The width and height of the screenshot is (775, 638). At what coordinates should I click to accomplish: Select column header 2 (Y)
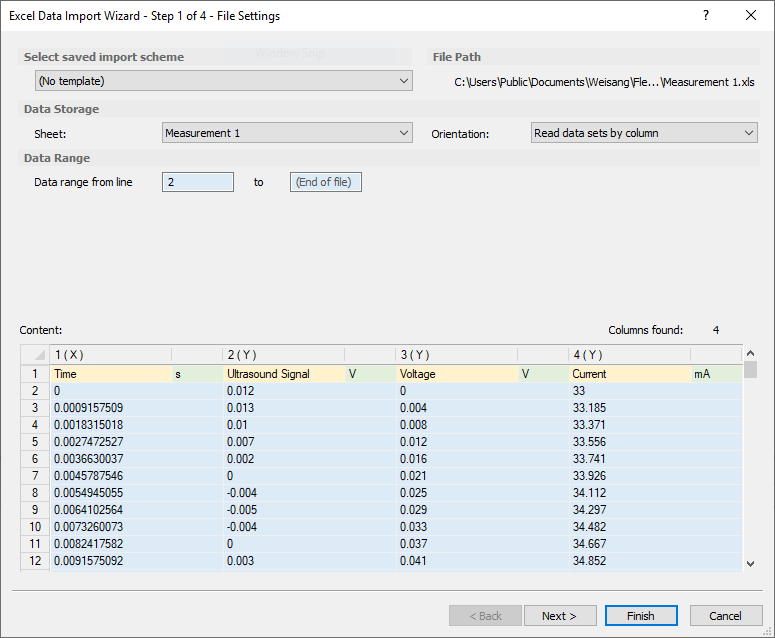pyautogui.click(x=283, y=355)
